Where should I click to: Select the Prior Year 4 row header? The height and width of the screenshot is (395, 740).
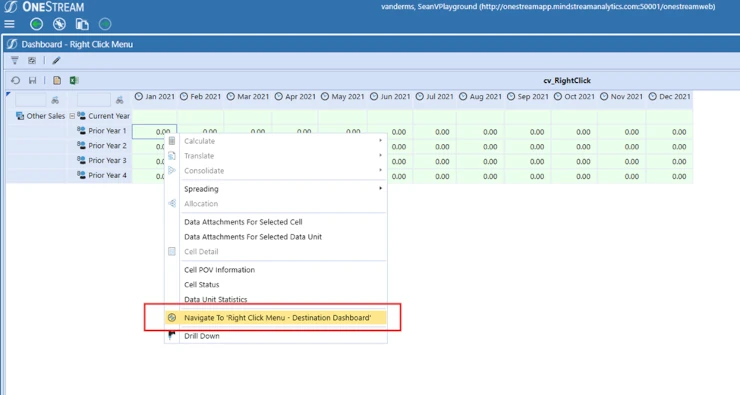[102, 175]
